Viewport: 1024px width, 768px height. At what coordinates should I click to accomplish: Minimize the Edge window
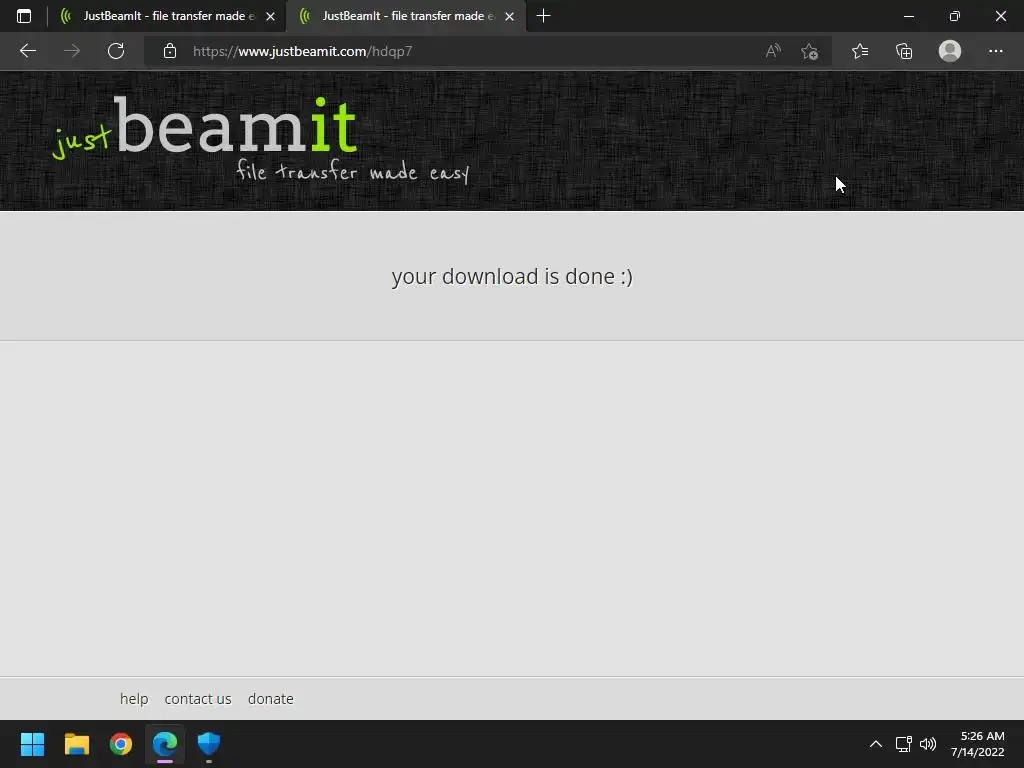[x=908, y=16]
